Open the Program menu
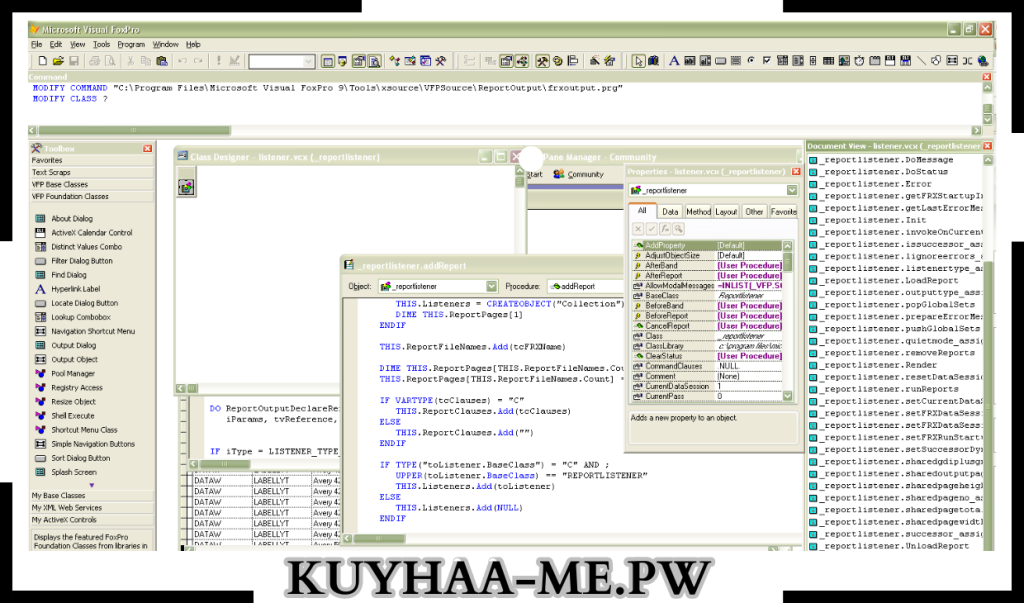Viewport: 1024px width, 603px height. 131,44
